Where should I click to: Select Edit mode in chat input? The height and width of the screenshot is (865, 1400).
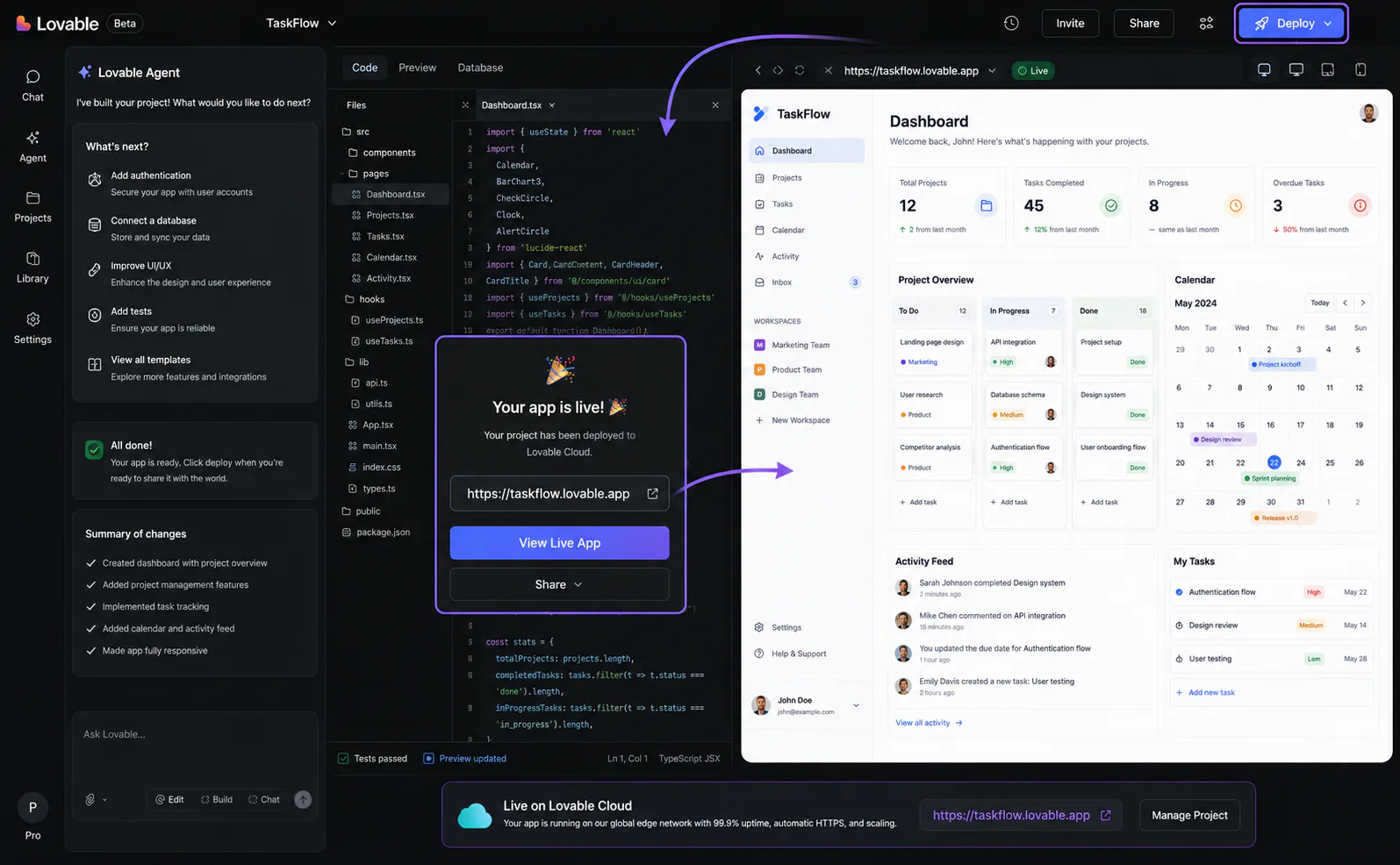click(169, 799)
